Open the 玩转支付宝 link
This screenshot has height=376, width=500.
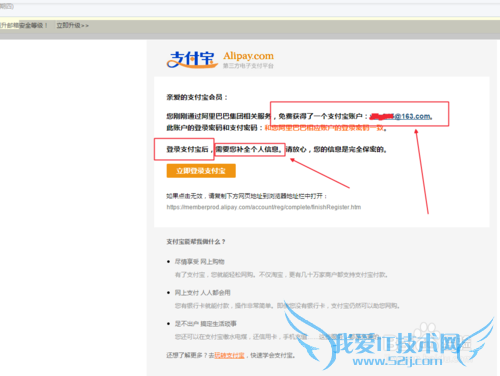tap(229, 355)
